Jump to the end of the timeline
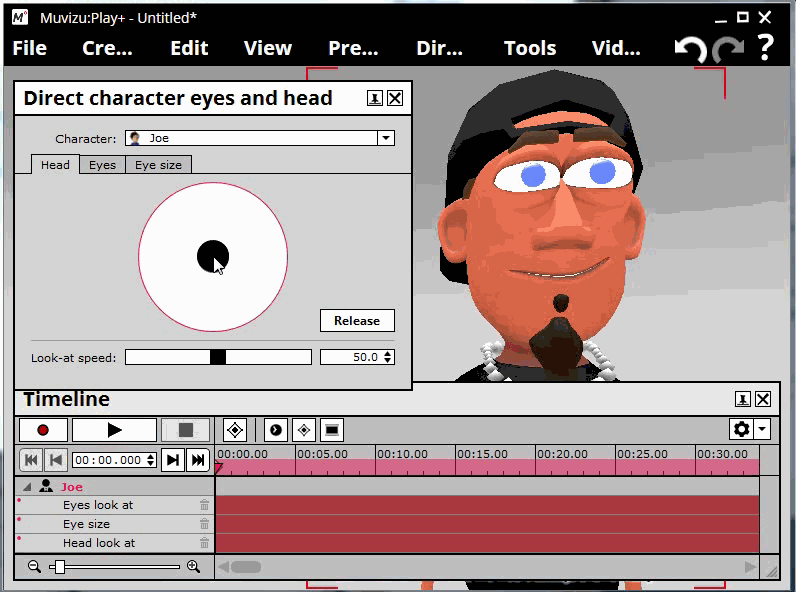The image size is (796, 592). point(198,460)
